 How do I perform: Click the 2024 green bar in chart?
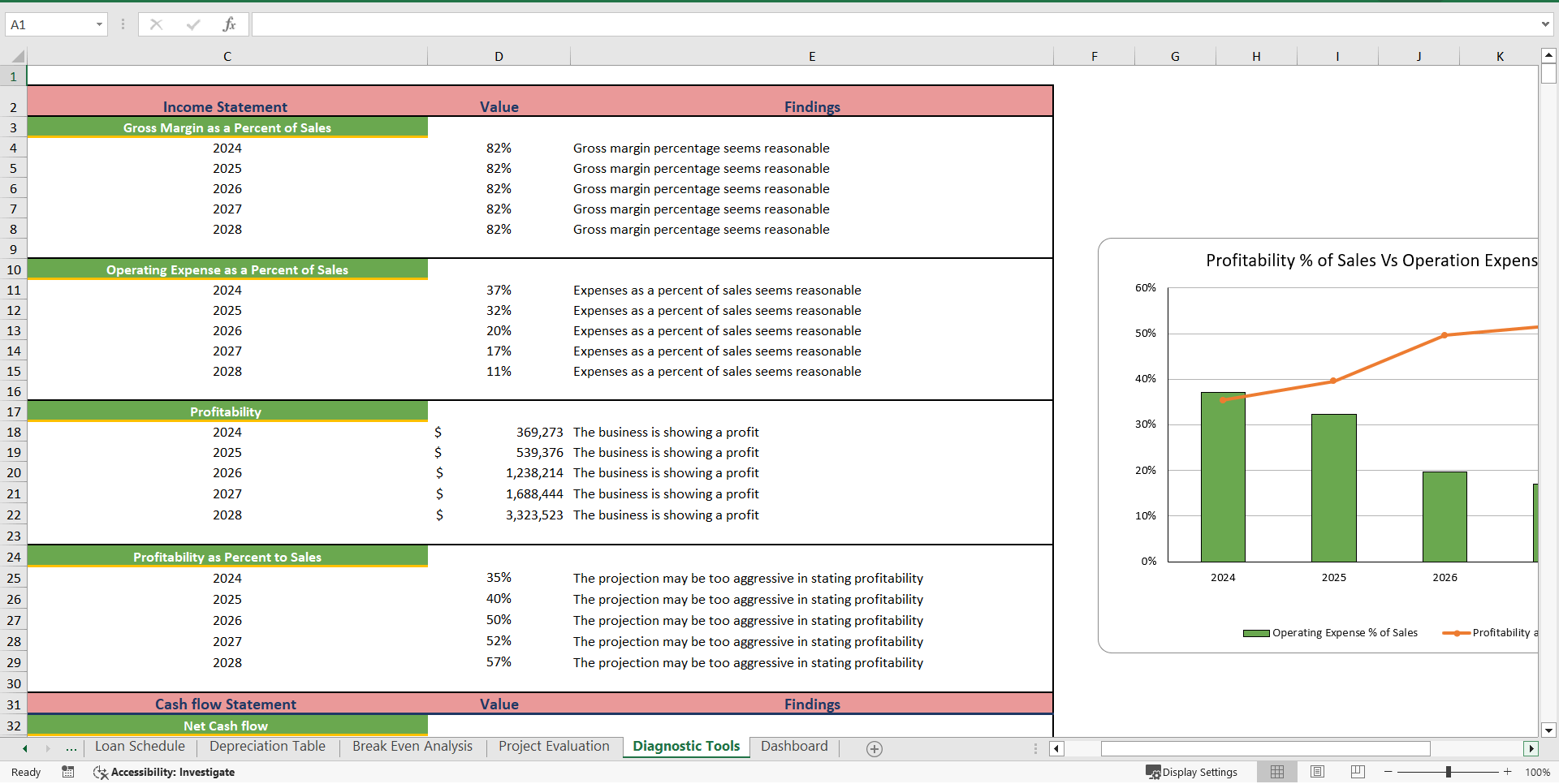1223,477
